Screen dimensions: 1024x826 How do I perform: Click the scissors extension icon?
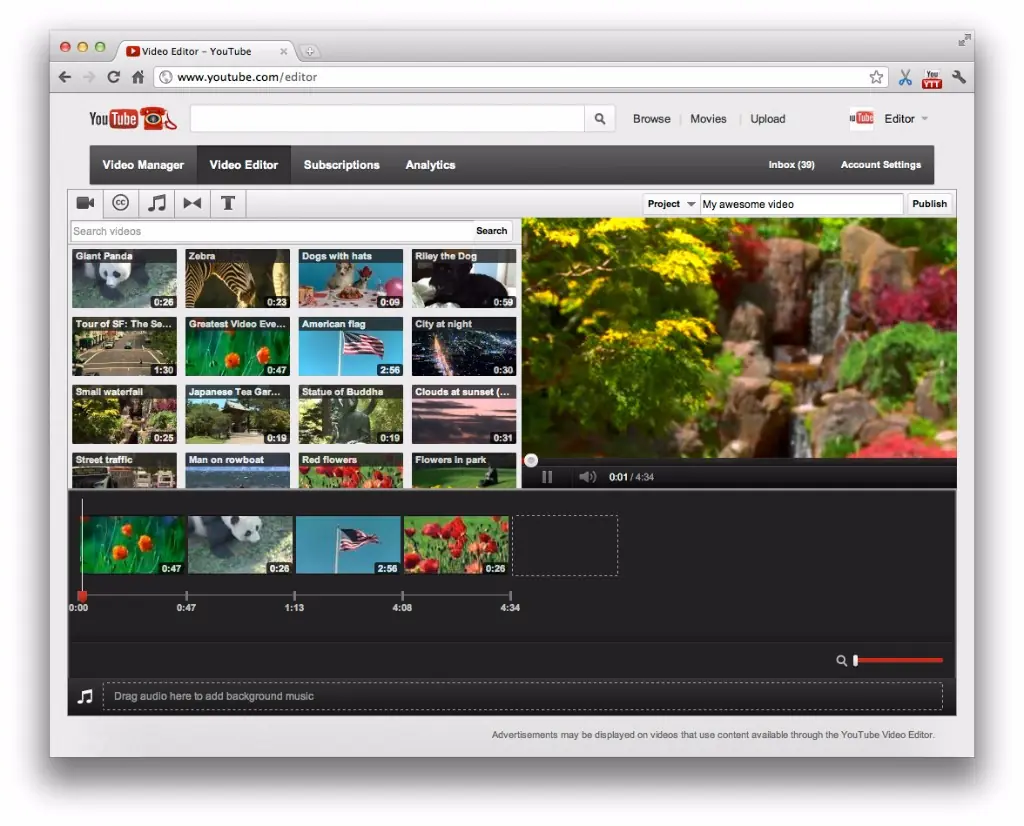[x=905, y=77]
